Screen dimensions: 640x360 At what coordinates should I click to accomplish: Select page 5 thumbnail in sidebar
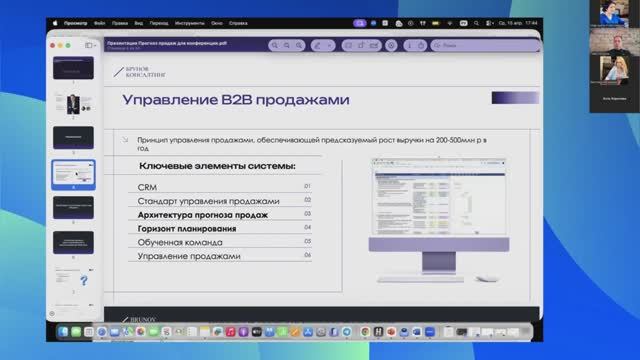(x=73, y=207)
